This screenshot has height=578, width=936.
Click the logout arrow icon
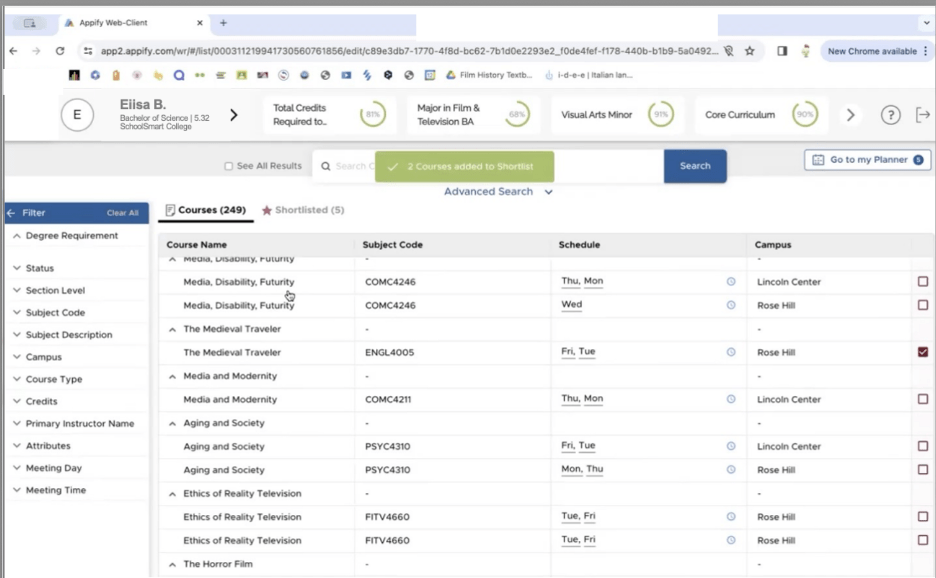click(x=922, y=115)
